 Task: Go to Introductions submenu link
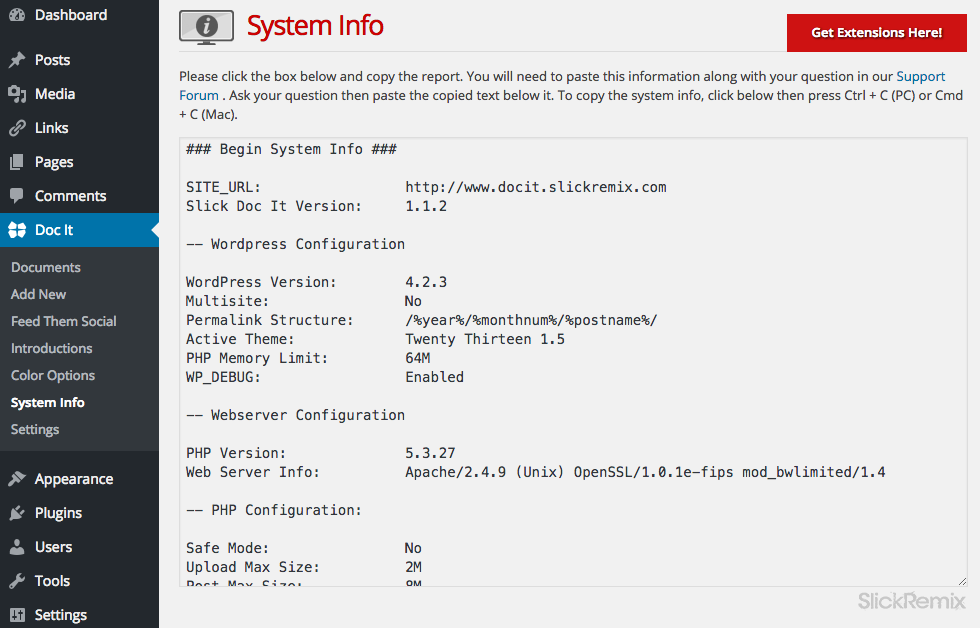tap(51, 348)
